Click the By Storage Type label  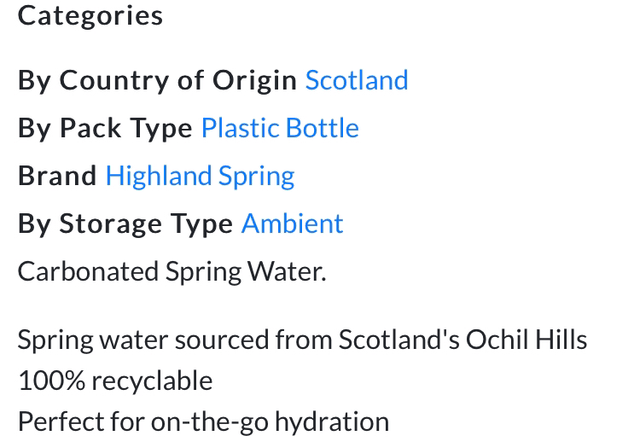(x=125, y=223)
